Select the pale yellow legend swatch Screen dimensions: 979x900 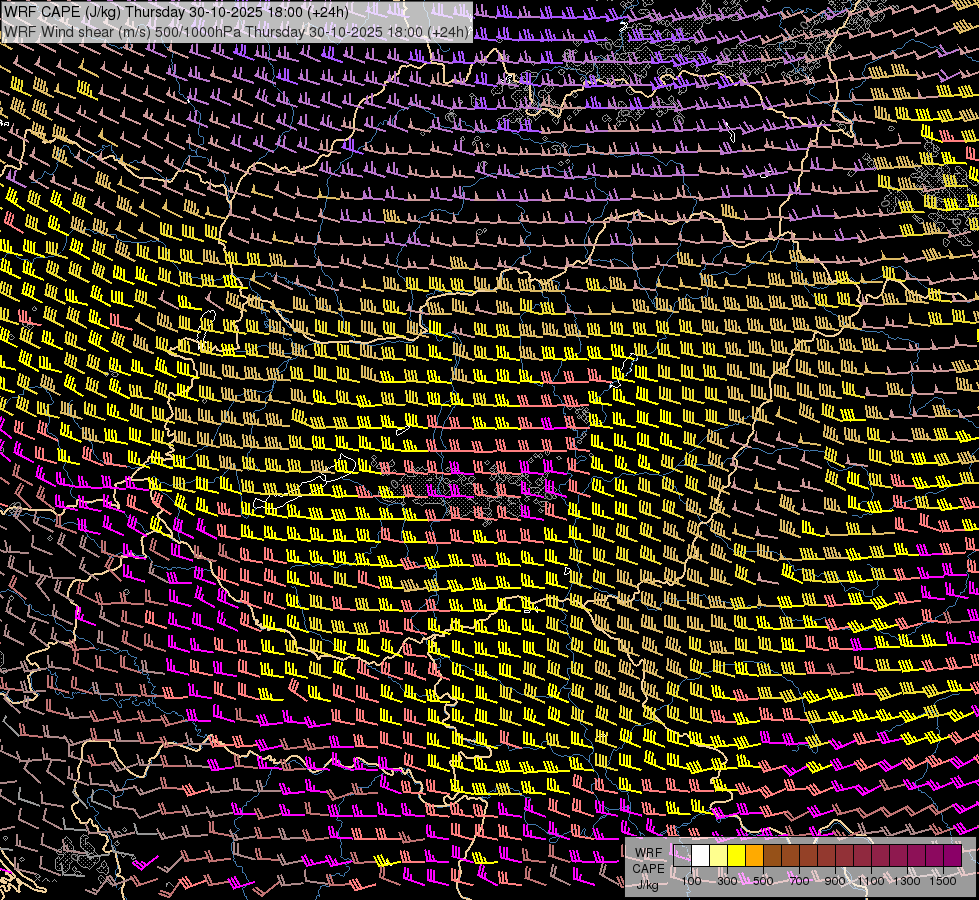click(719, 855)
